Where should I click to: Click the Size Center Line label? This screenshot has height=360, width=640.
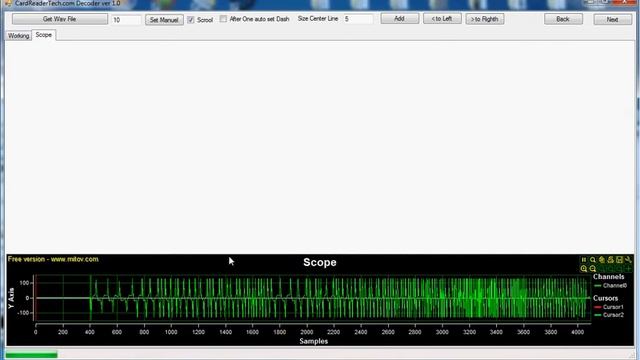[318, 19]
